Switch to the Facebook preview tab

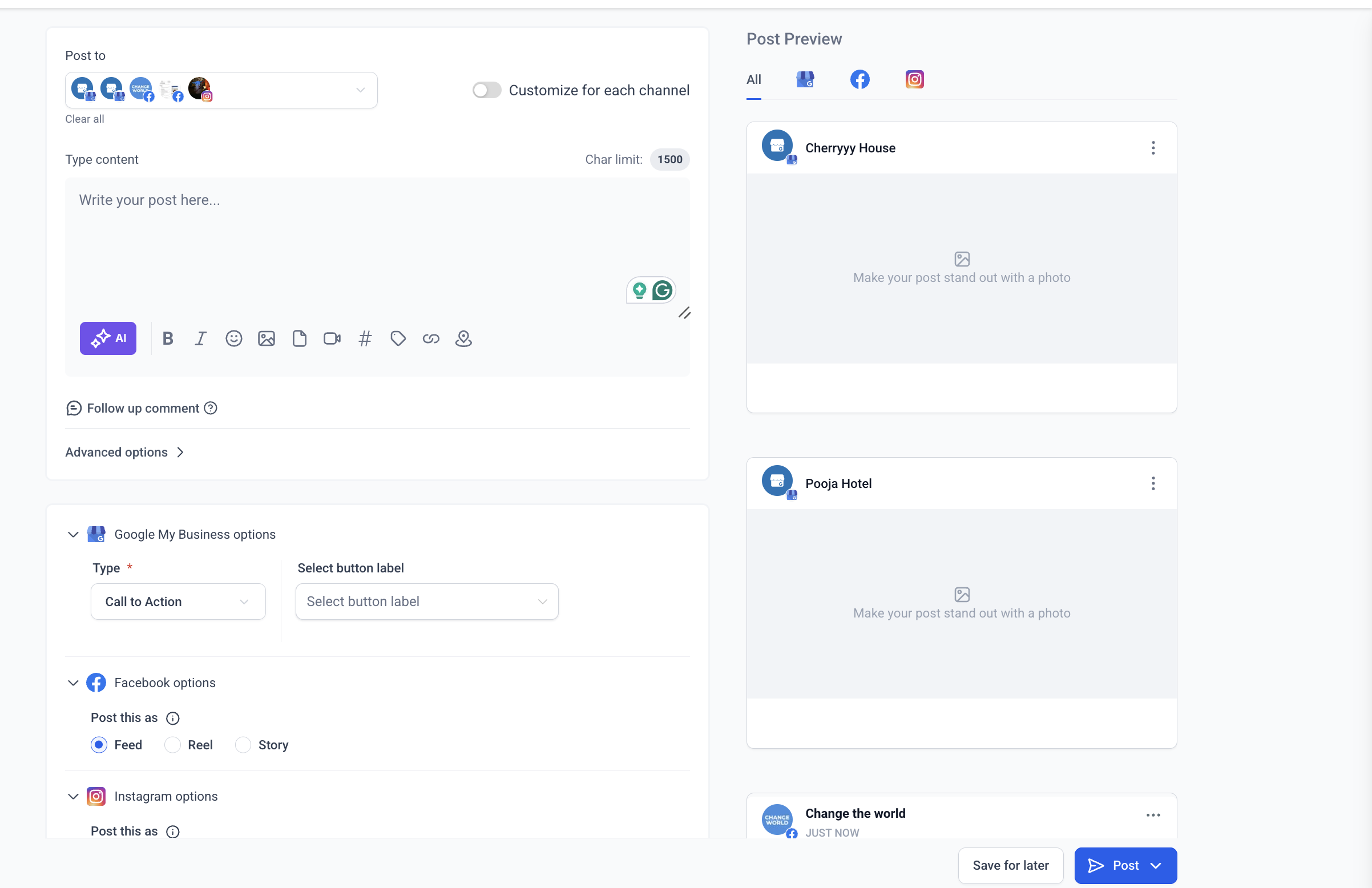[859, 79]
